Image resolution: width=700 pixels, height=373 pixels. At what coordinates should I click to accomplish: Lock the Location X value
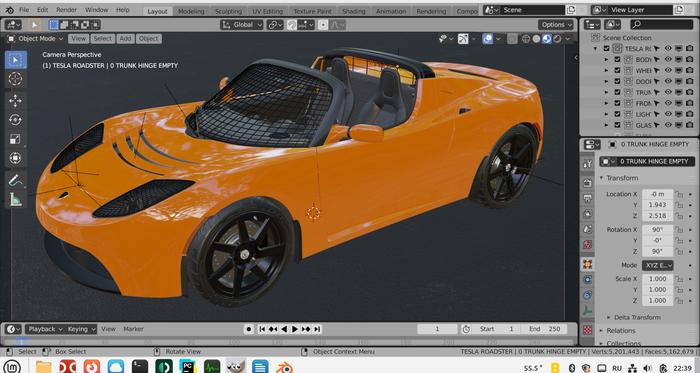click(x=679, y=194)
